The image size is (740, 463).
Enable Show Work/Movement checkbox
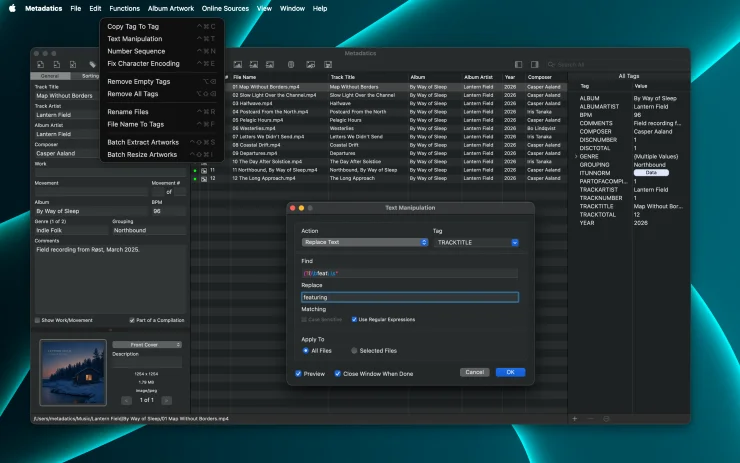(x=37, y=320)
